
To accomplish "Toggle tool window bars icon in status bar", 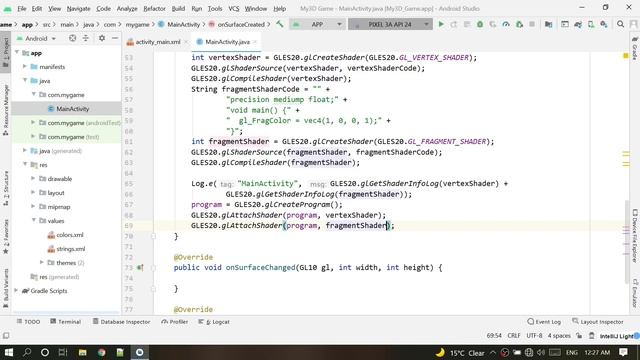I will (x=6, y=336).
